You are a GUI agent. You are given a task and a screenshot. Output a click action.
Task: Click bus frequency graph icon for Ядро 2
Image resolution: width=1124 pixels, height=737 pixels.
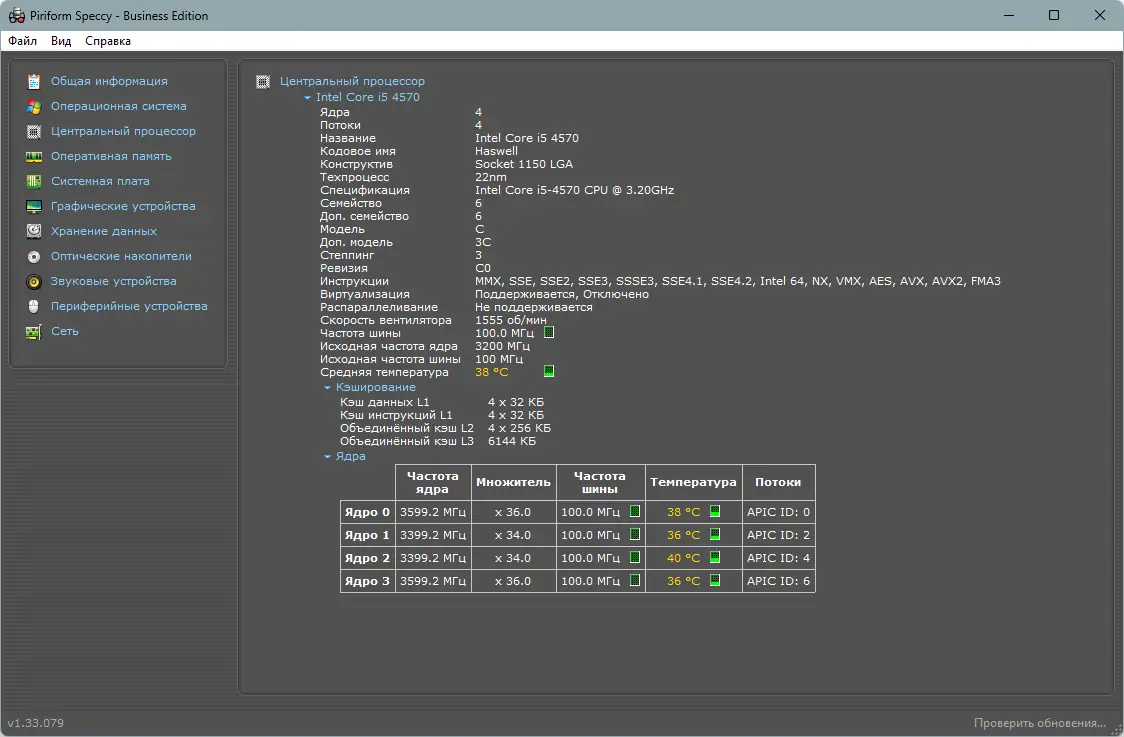[635, 557]
